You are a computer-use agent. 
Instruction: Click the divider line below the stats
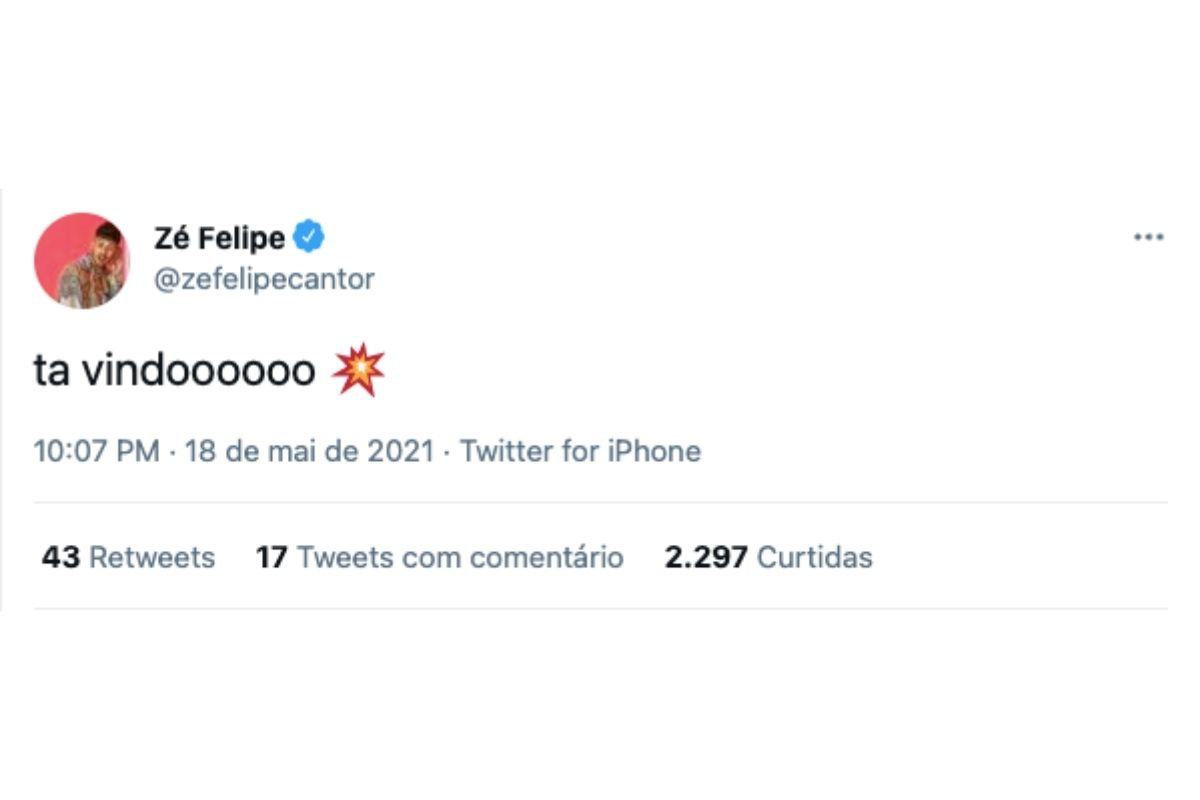(600, 609)
